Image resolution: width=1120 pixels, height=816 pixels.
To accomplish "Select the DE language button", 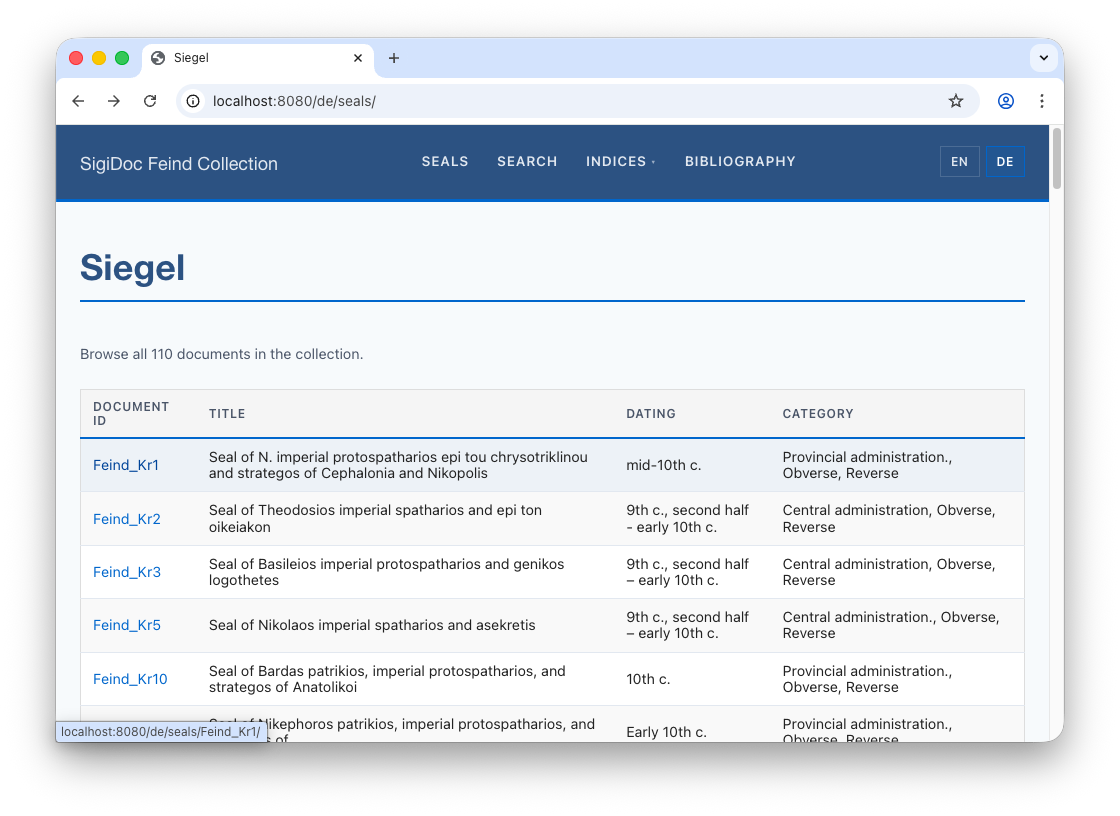I will click(x=1005, y=162).
